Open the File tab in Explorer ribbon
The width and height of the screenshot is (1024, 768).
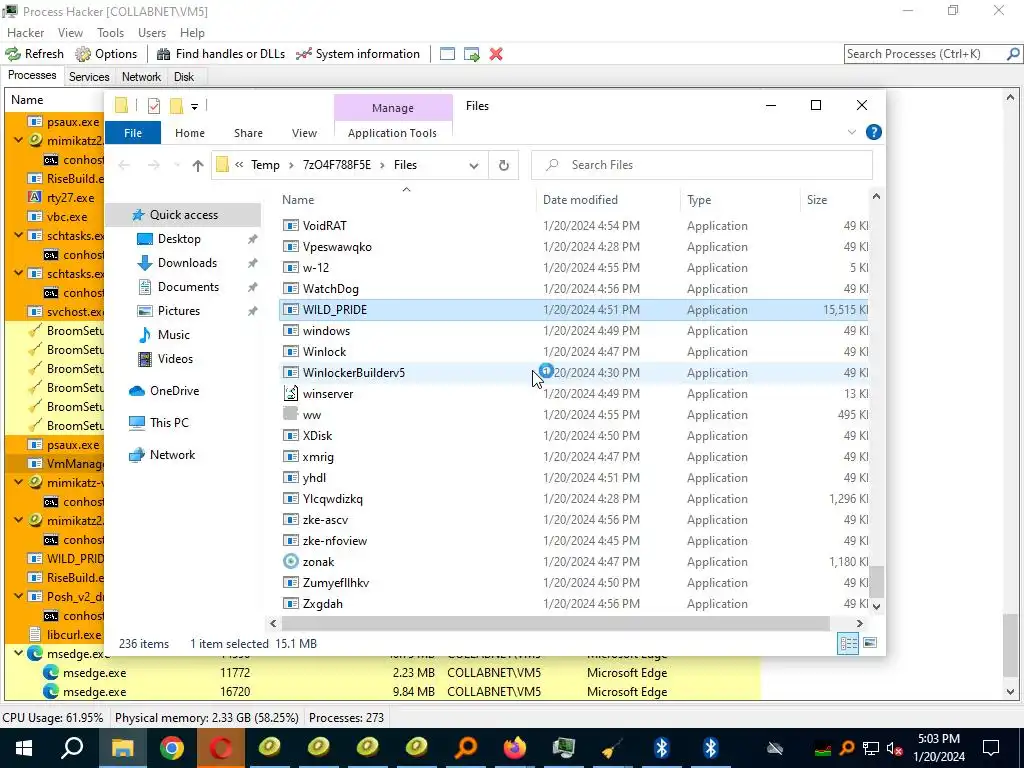click(x=133, y=133)
